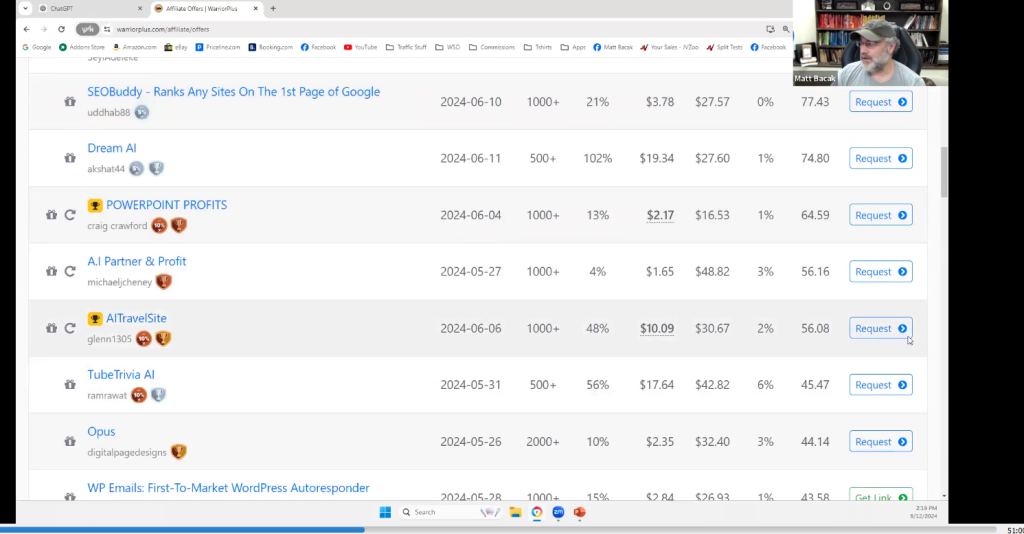Screen dimensions: 1024x534
Task: Click the taskbar Search box
Action: [449, 512]
